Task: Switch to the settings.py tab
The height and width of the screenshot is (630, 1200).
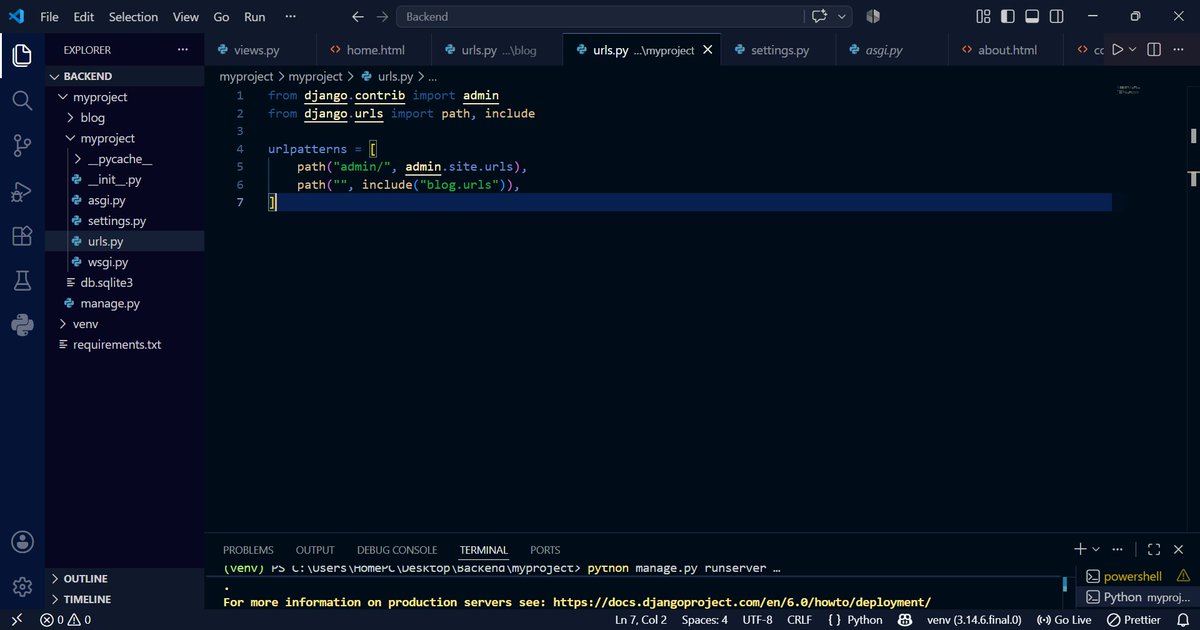Action: tap(778, 50)
